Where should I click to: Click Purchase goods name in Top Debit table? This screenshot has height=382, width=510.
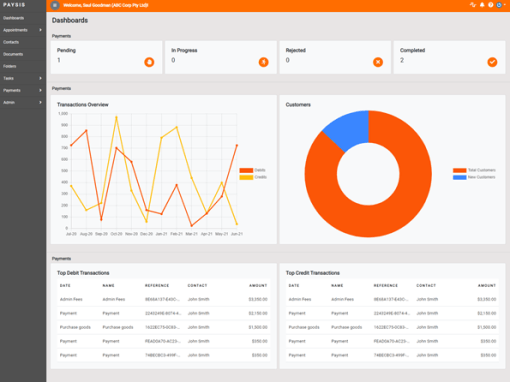pos(118,327)
